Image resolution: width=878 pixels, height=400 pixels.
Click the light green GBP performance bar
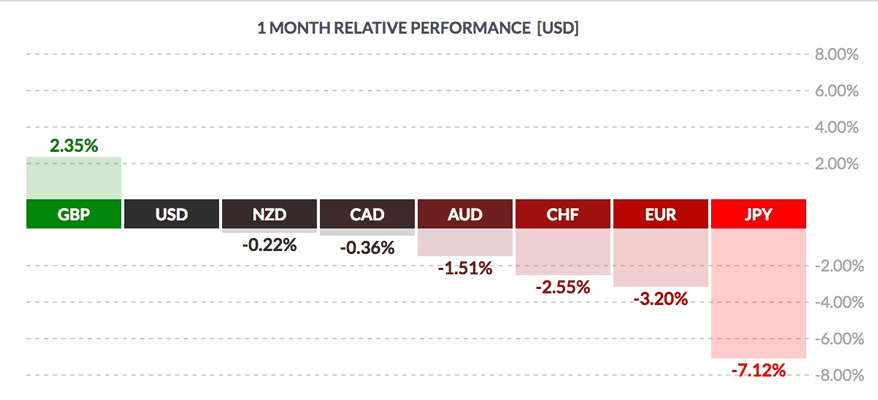[73, 178]
